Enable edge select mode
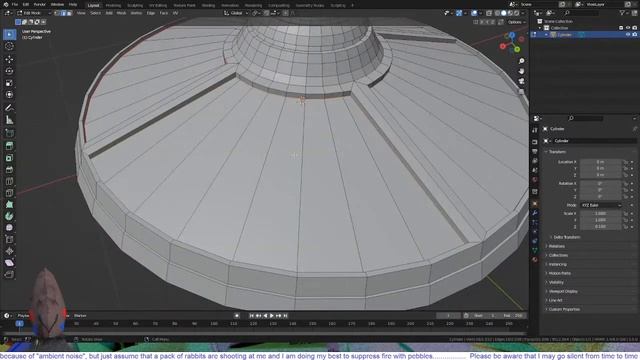This screenshot has height=360, width=640. click(x=63, y=13)
